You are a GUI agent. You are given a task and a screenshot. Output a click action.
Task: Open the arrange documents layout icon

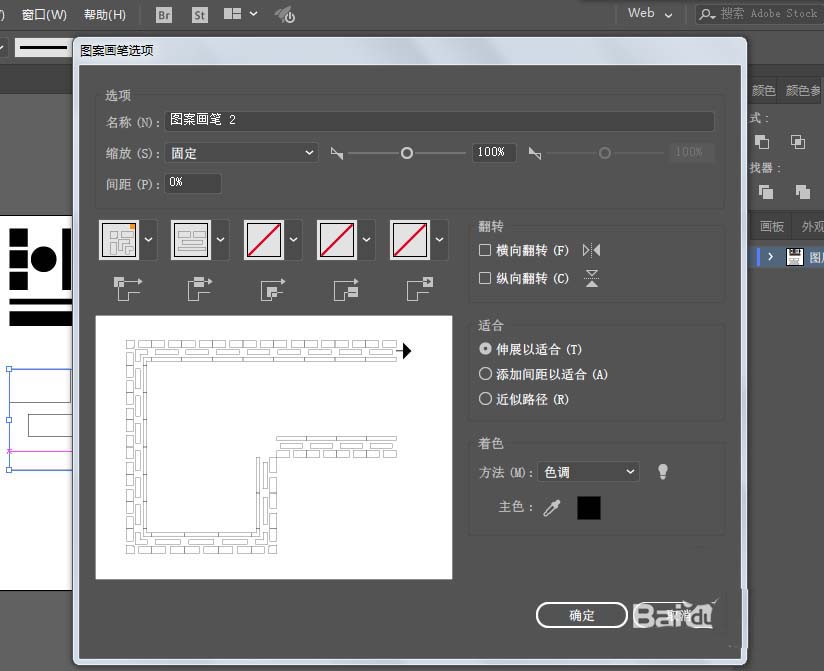232,14
